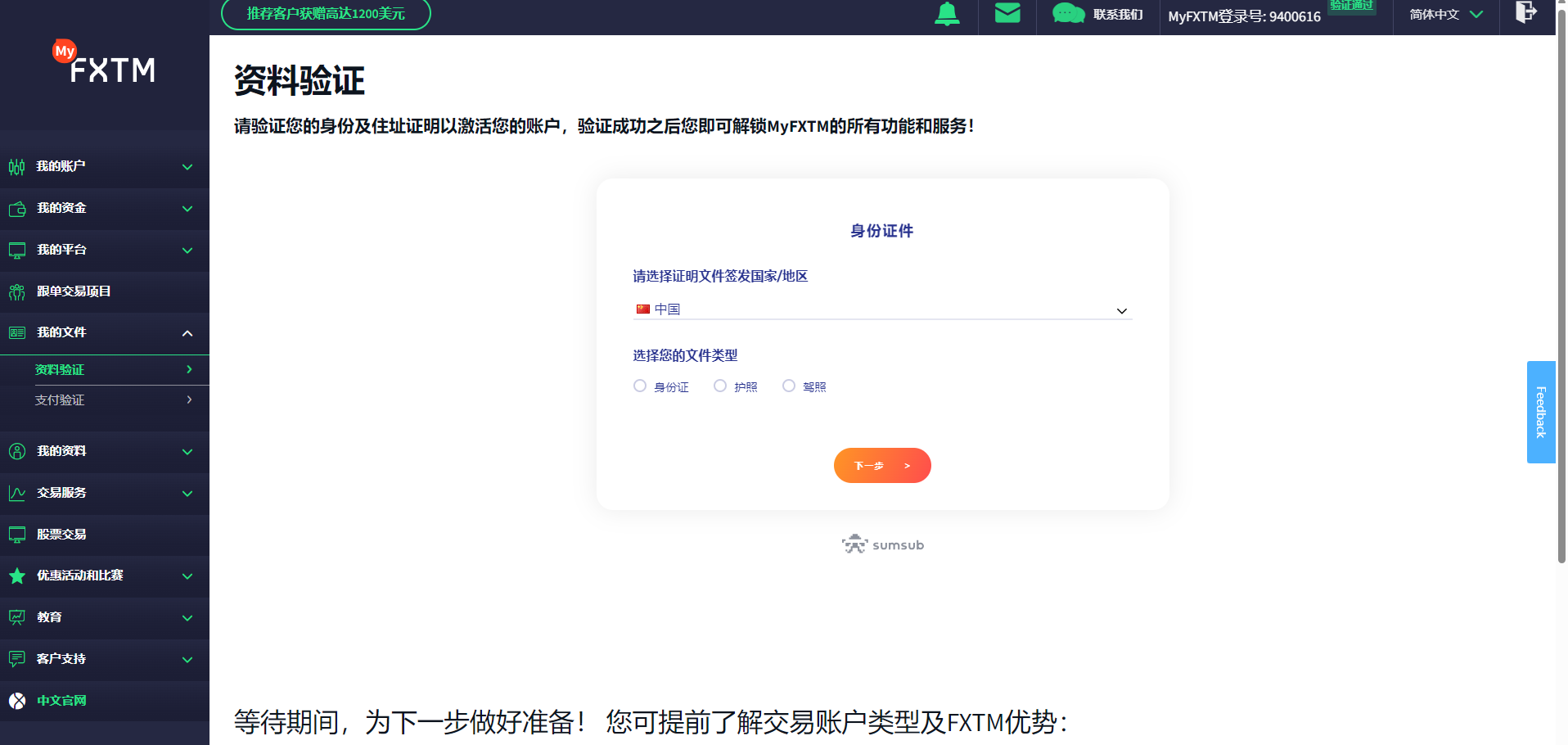Click the sumsub logo

coord(882,544)
